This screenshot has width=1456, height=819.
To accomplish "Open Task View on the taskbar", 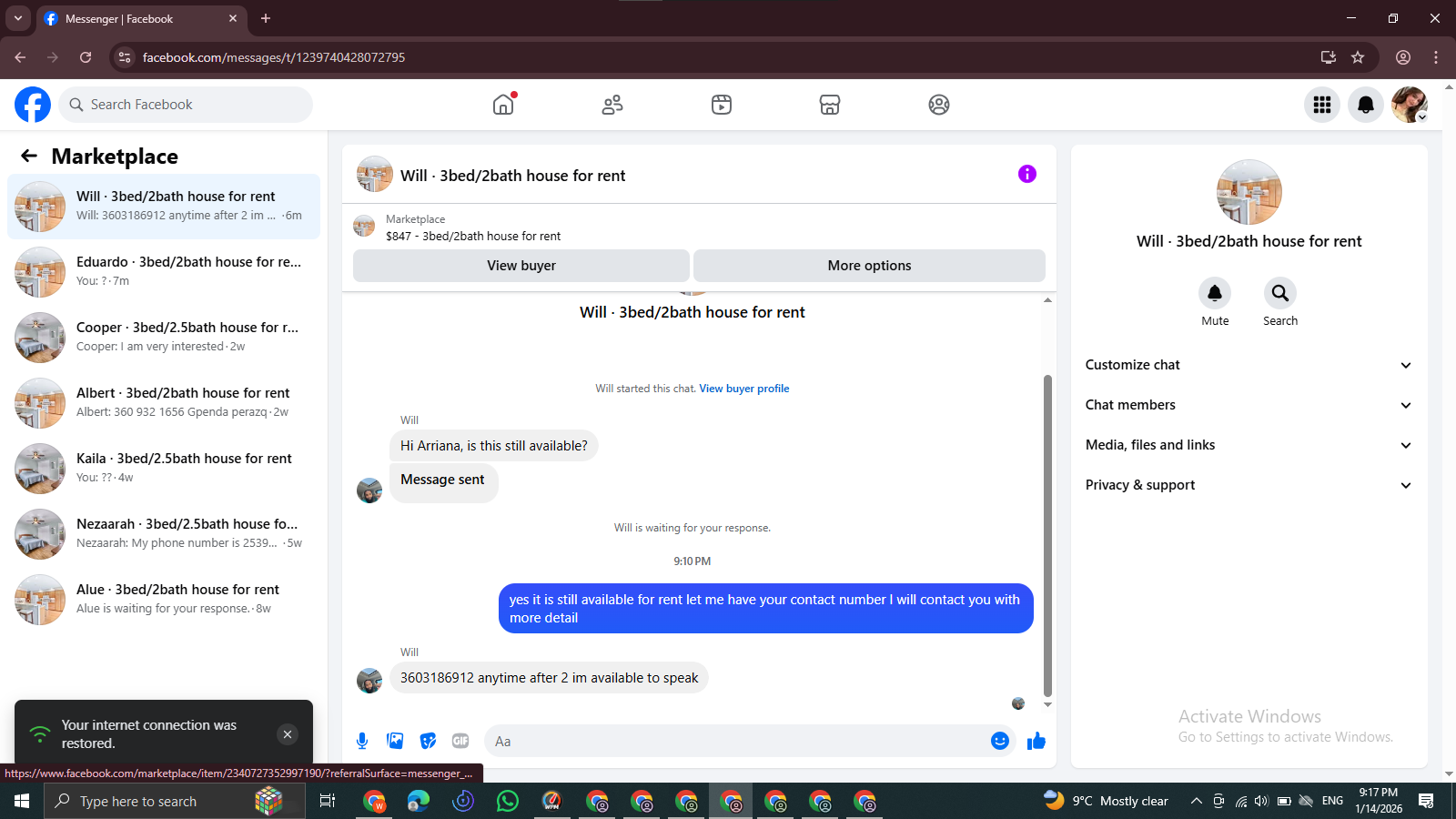I will pyautogui.click(x=328, y=801).
